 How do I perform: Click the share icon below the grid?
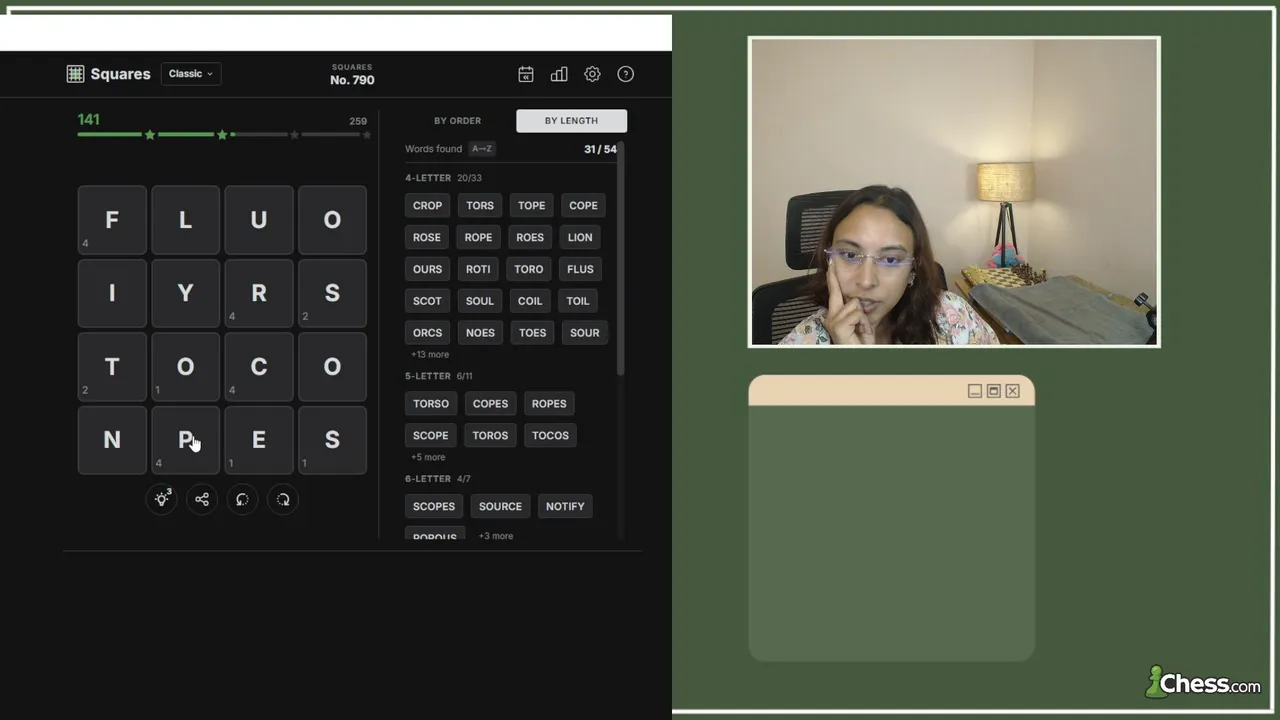point(202,499)
